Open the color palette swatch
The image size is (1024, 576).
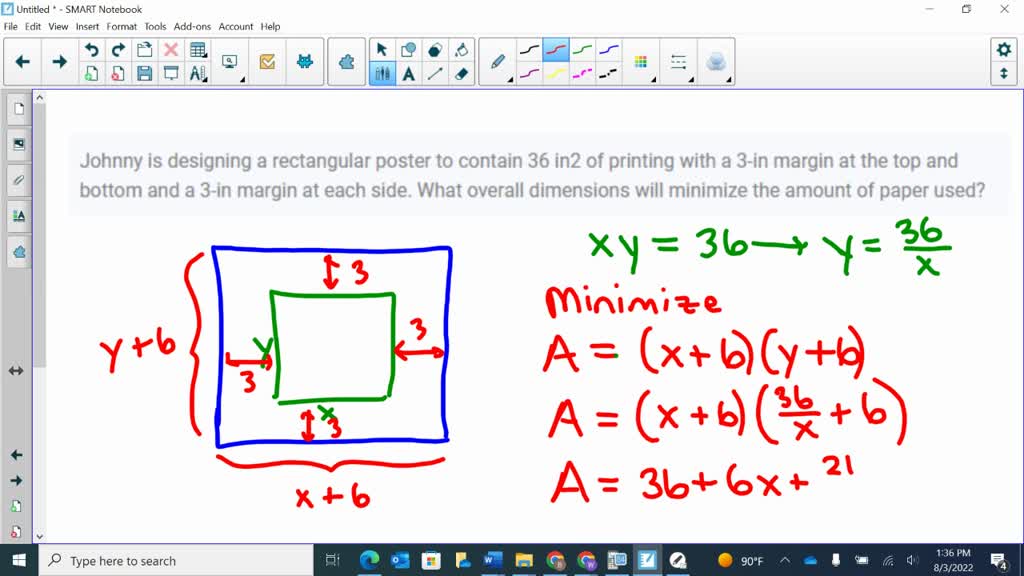click(642, 61)
